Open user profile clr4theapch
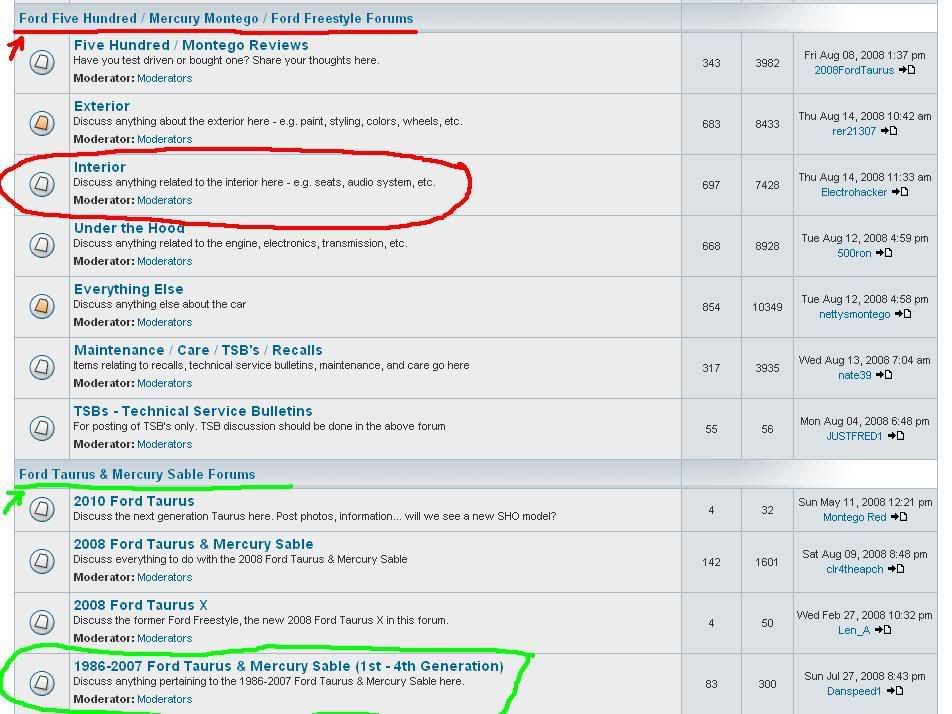This screenshot has width=952, height=714. 854,570
